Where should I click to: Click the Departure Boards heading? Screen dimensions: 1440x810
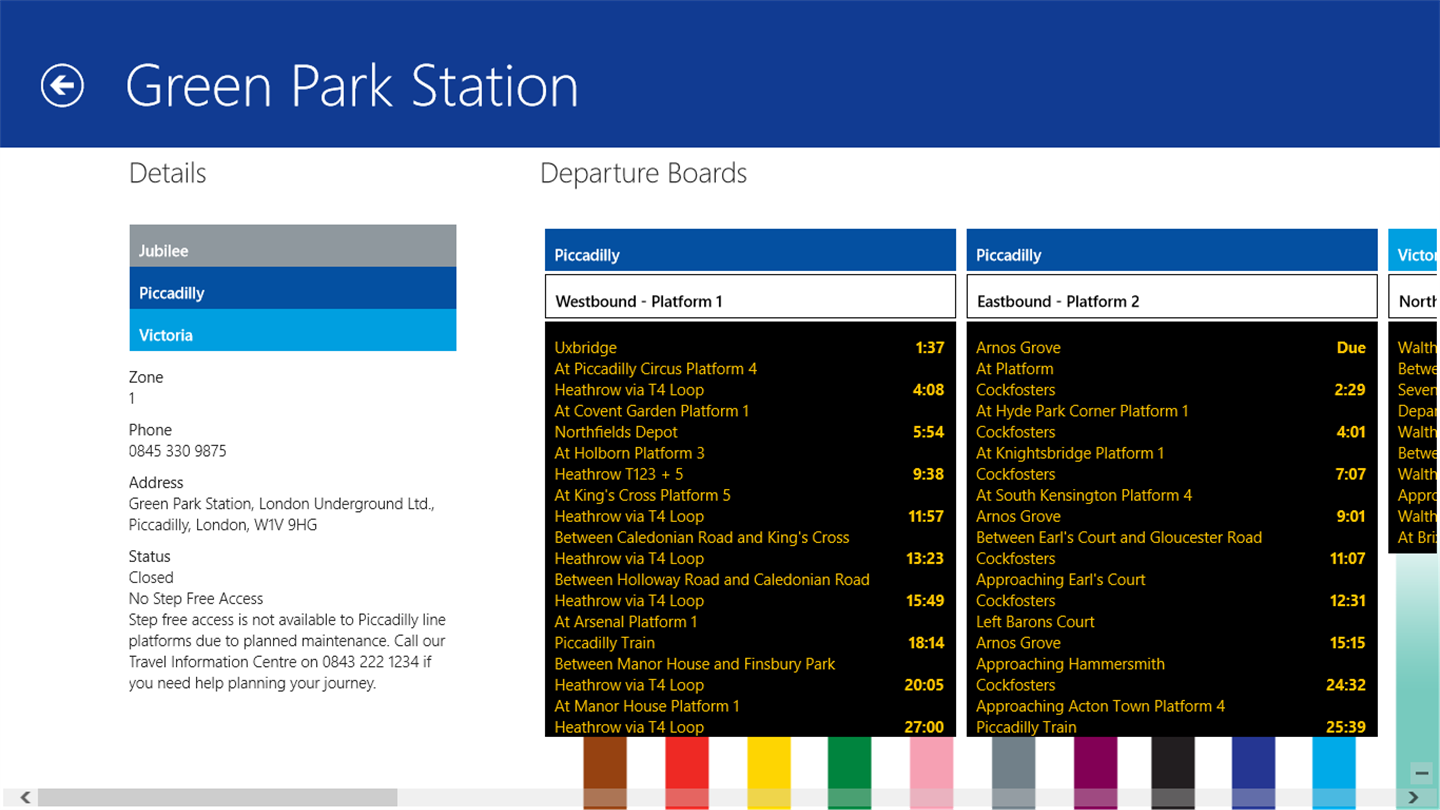click(643, 173)
